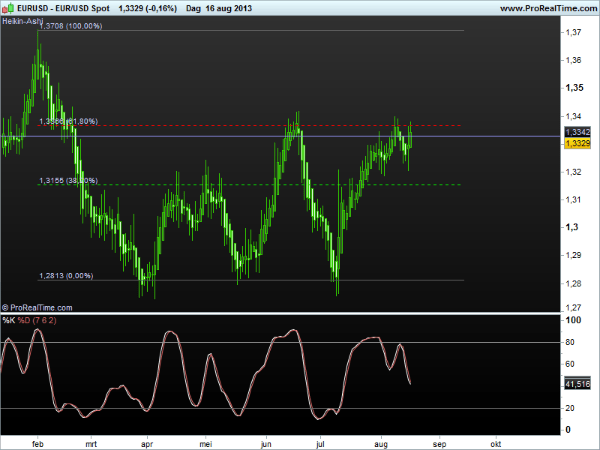Click the 'apr' month on time axis

tap(147, 444)
